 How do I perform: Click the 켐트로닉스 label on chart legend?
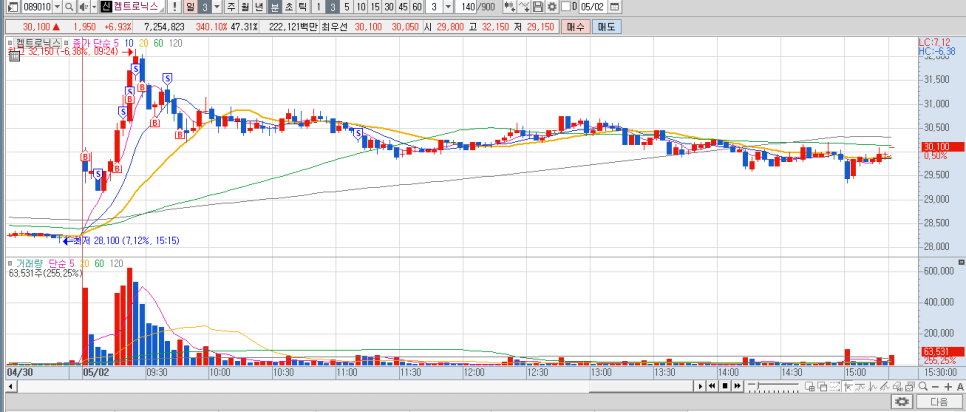click(x=38, y=42)
